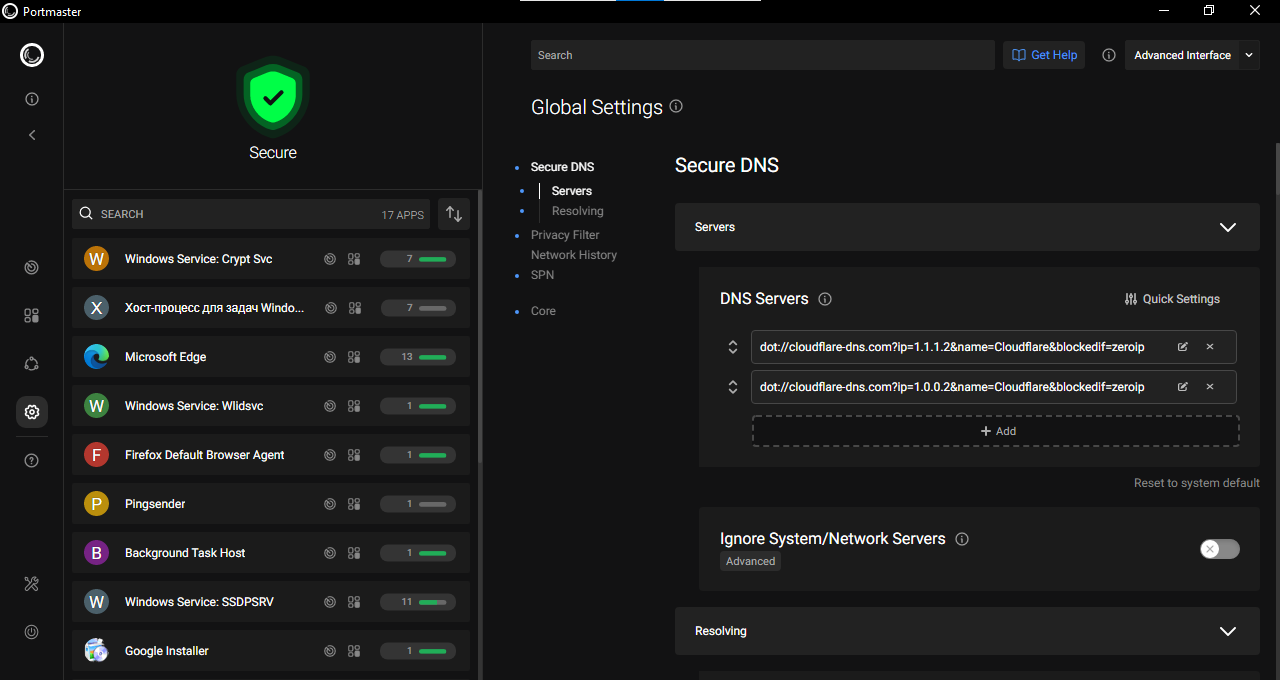Open network activity icon for Windows Service: Crypt Svc
This screenshot has height=680, width=1280.
[330, 259]
